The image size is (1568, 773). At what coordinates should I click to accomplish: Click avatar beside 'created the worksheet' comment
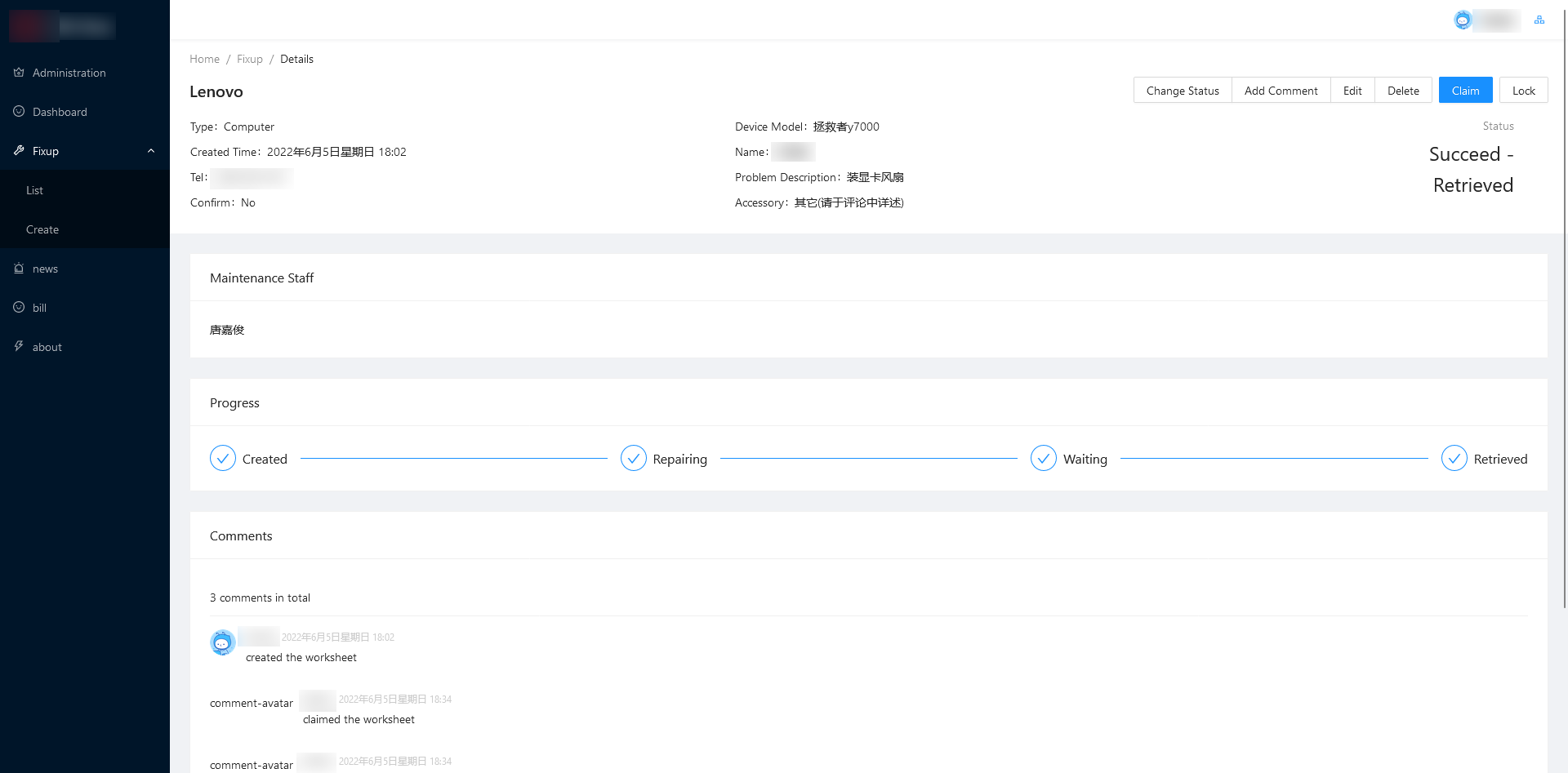point(223,642)
